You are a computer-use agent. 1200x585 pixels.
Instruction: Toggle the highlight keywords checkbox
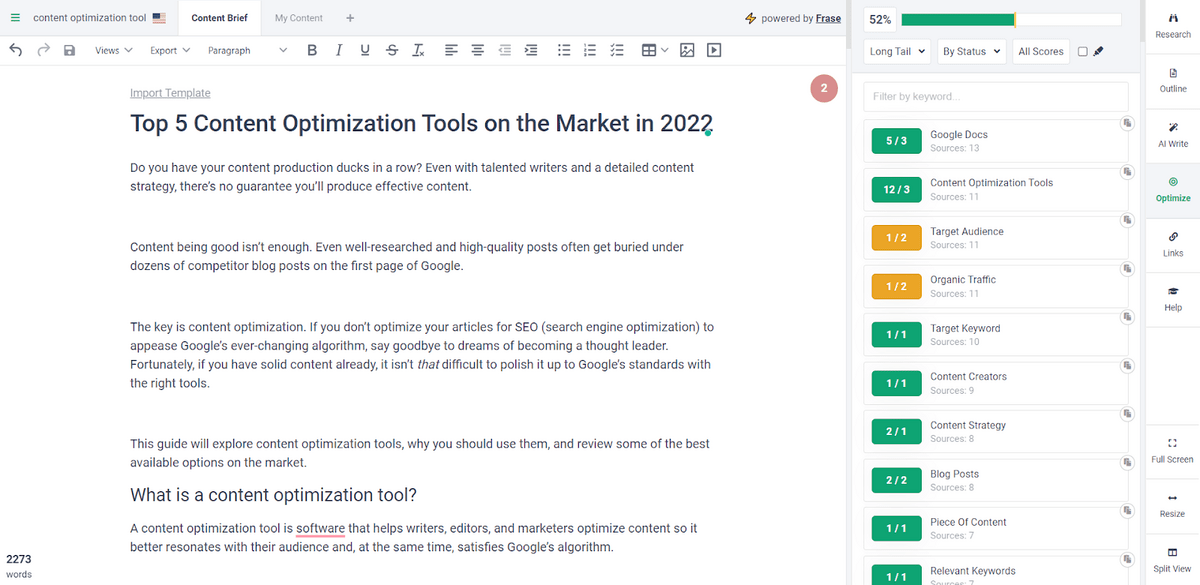click(1083, 52)
